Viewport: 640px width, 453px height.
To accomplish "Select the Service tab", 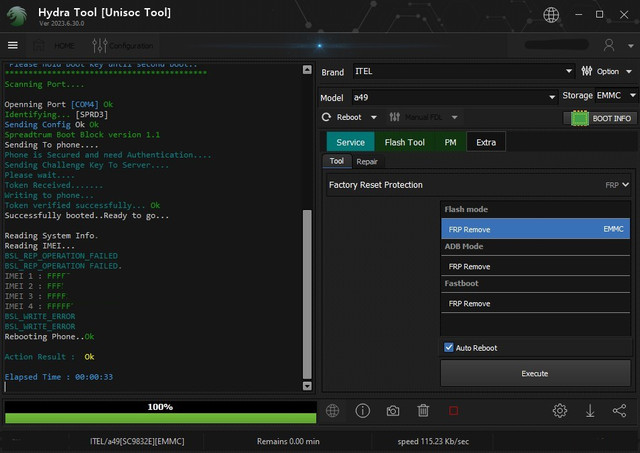I will (x=350, y=142).
